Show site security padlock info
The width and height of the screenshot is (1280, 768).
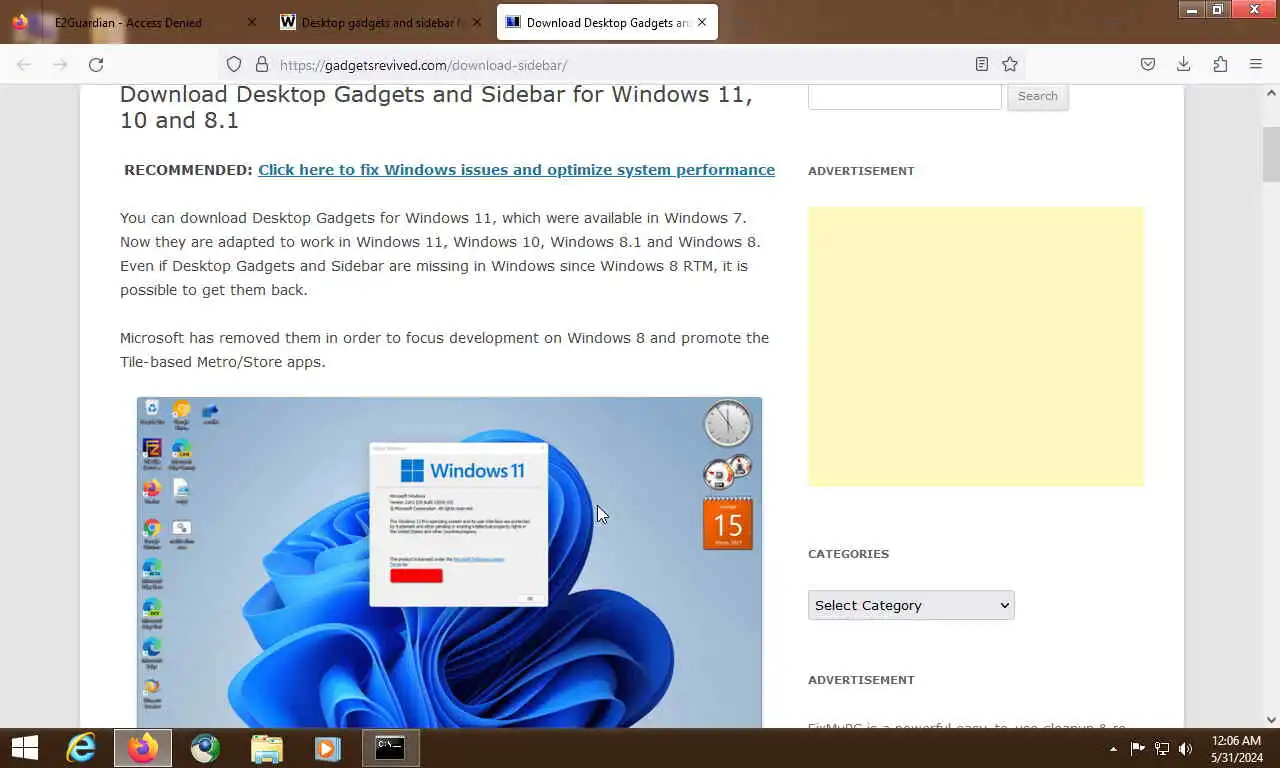tap(262, 65)
